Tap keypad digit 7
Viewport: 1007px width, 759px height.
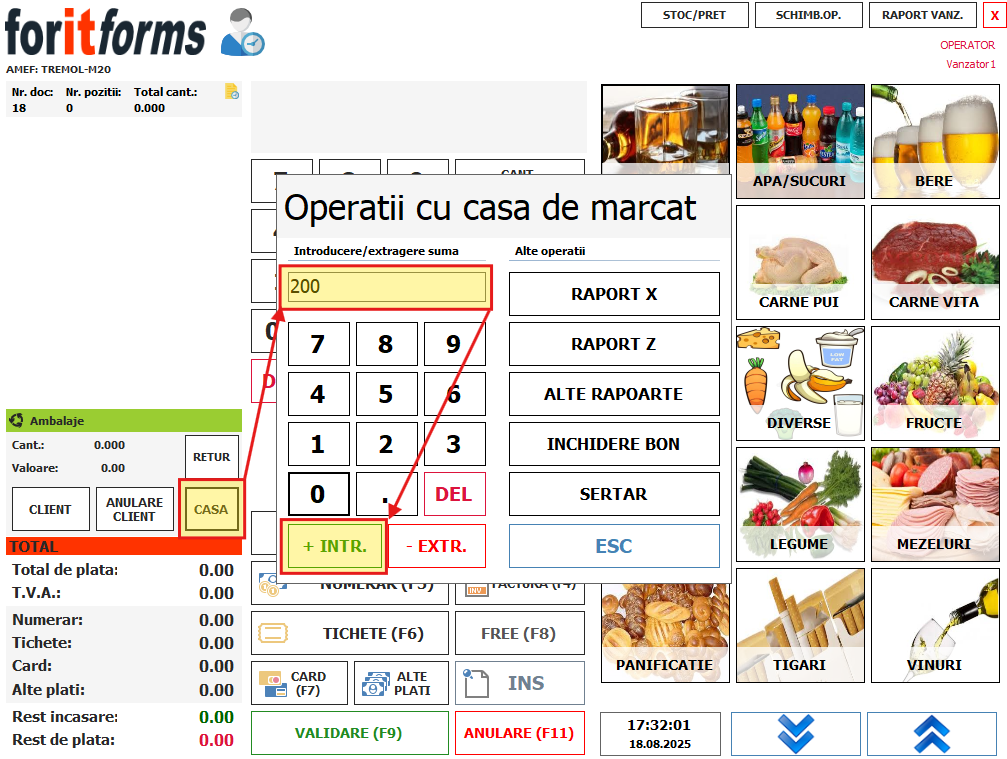point(319,344)
